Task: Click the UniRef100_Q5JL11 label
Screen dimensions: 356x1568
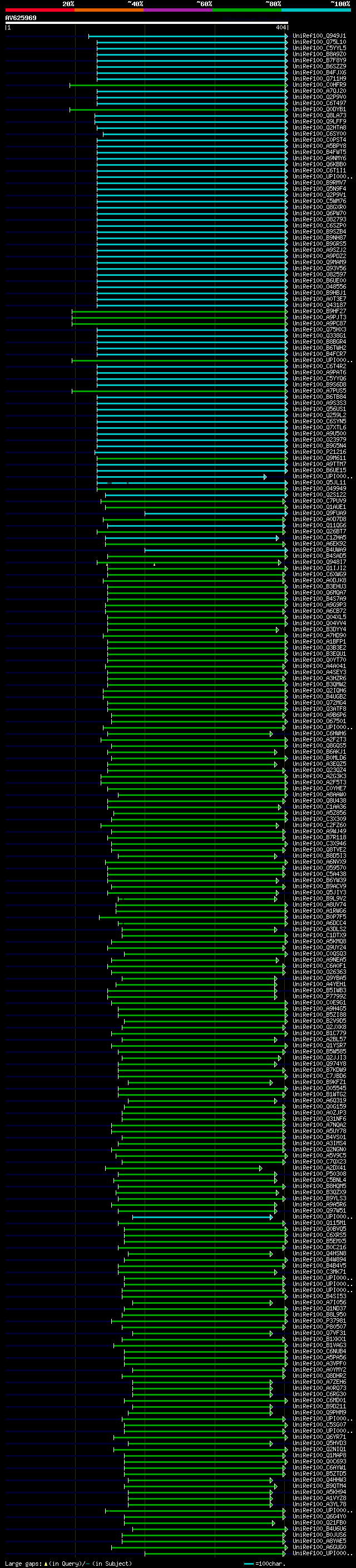Action: (x=319, y=483)
